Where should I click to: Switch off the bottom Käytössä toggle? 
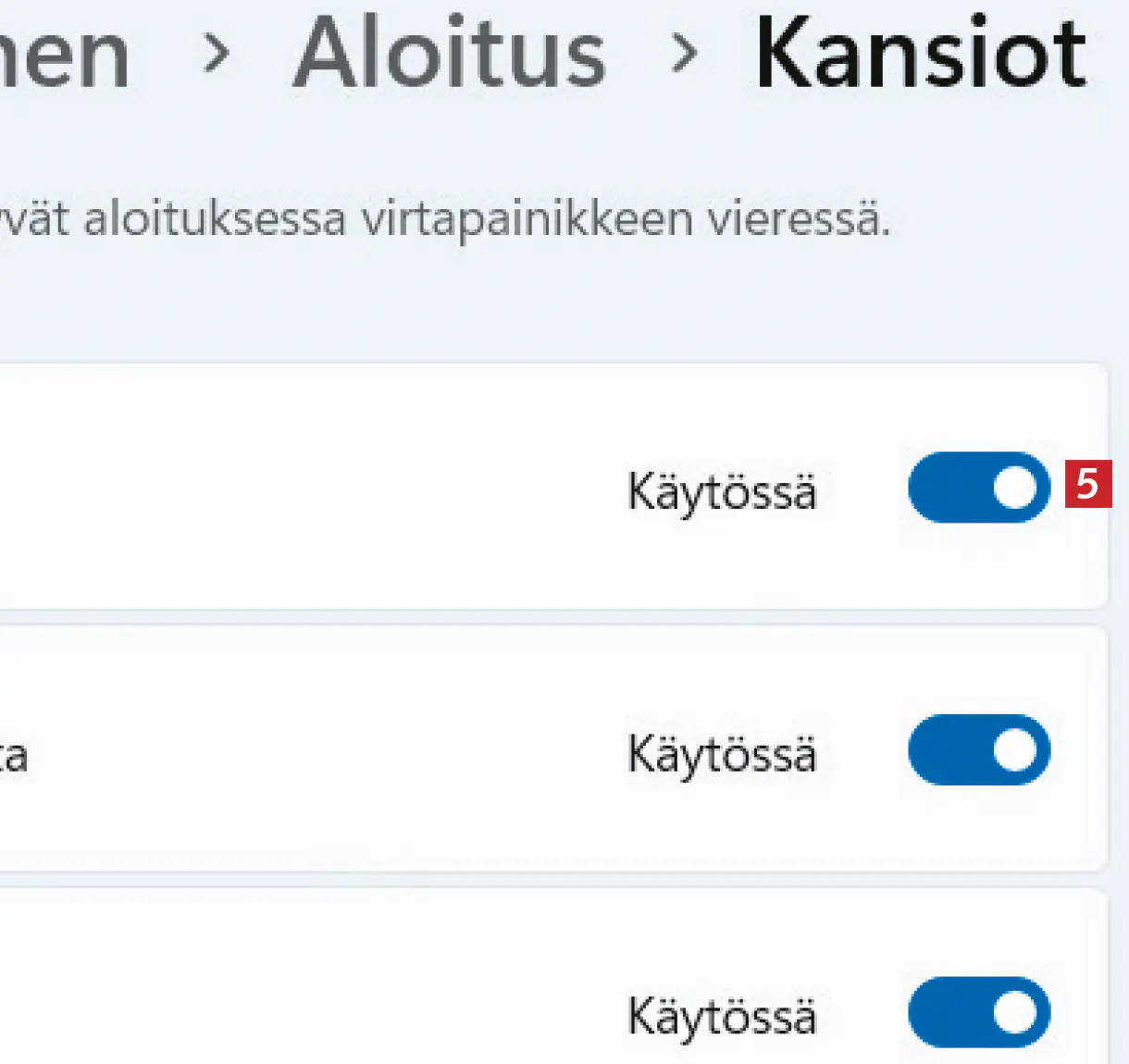(978, 1012)
